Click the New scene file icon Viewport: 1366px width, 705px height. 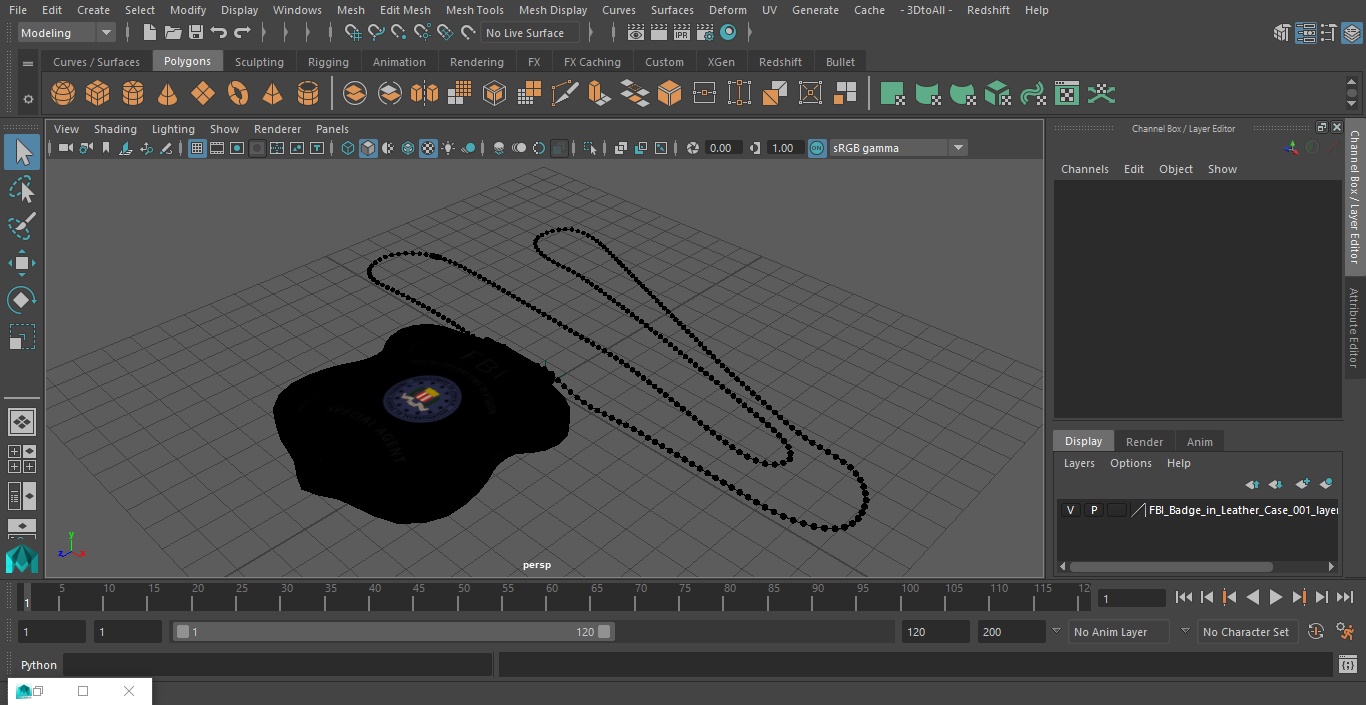tap(149, 33)
